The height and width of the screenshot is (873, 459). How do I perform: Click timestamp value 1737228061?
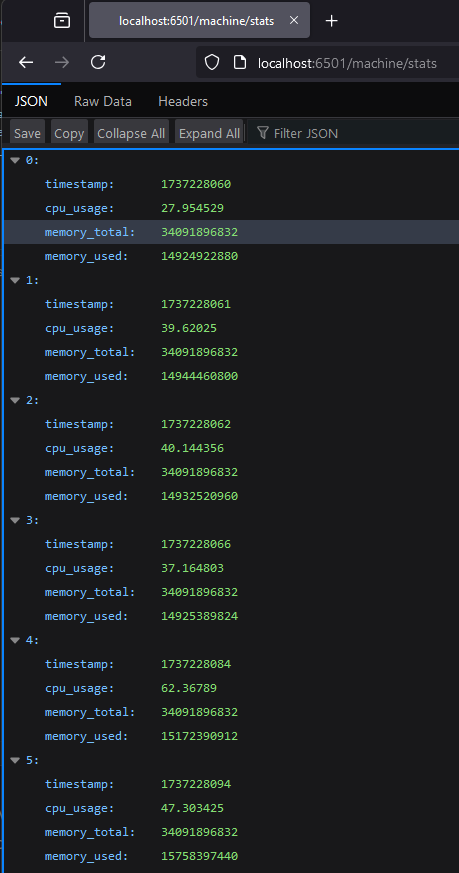(196, 304)
